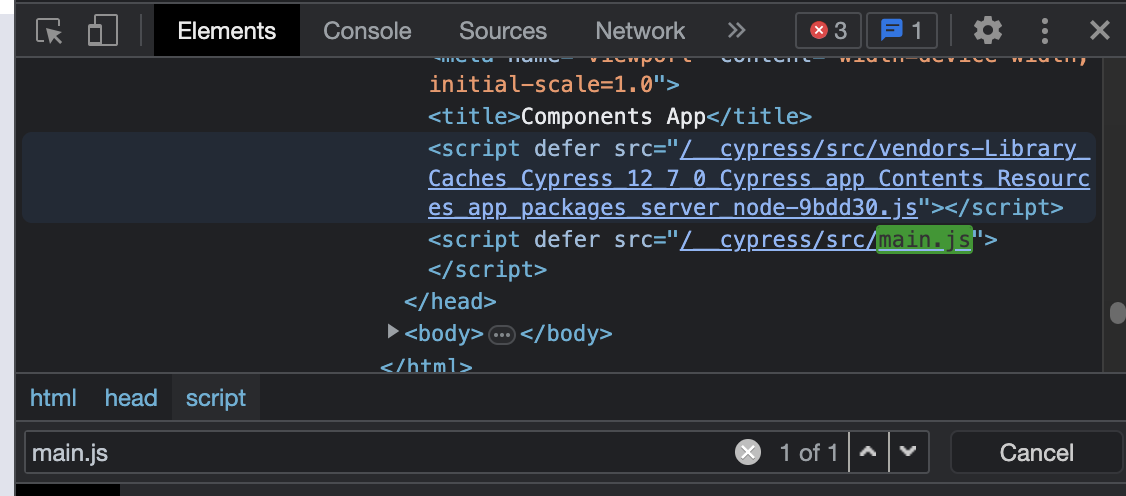Screen dimensions: 1126x496
Task: Select head in the breadcrumb bar
Action: pos(131,398)
